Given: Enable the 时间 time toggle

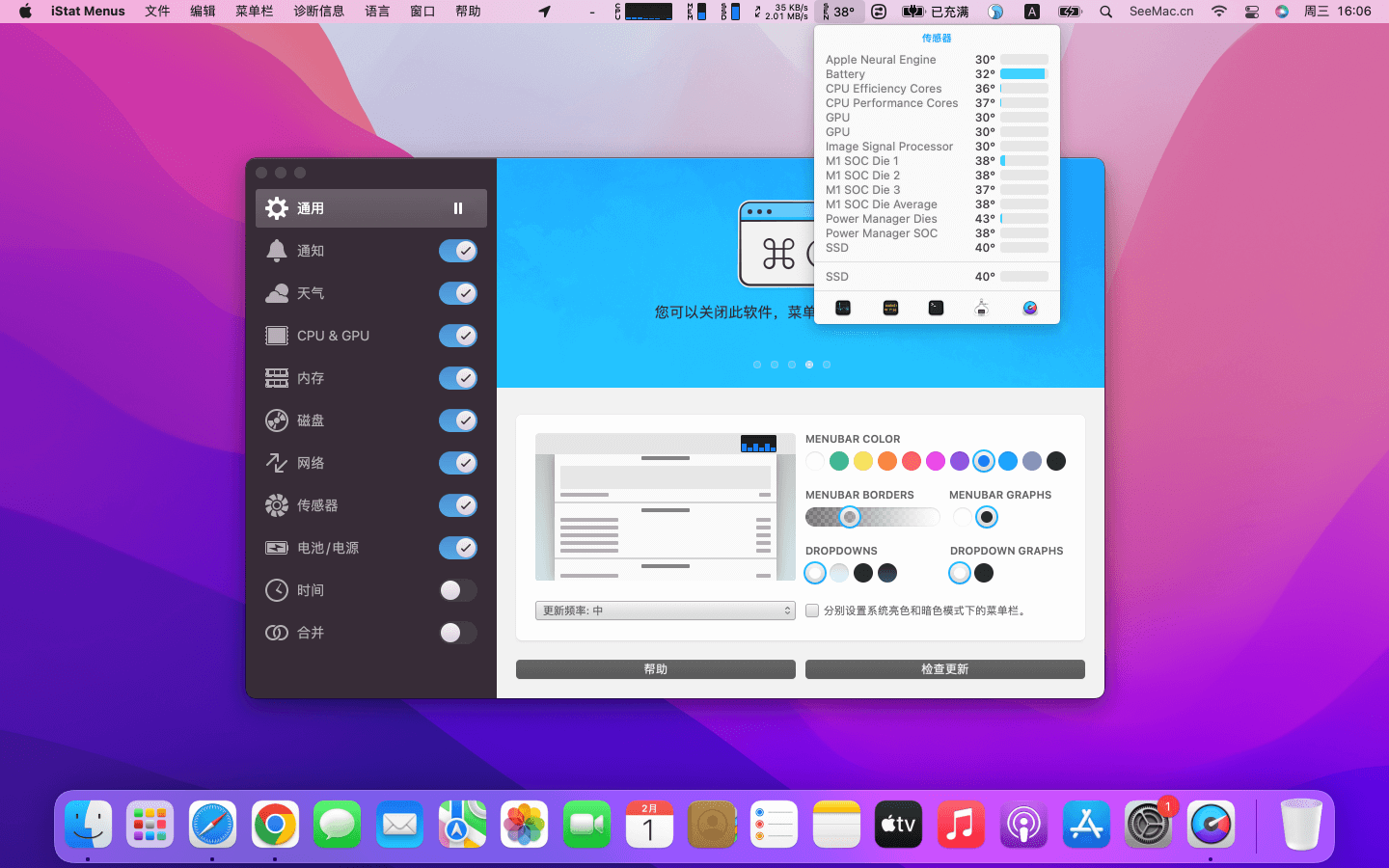Looking at the screenshot, I should coord(458,590).
